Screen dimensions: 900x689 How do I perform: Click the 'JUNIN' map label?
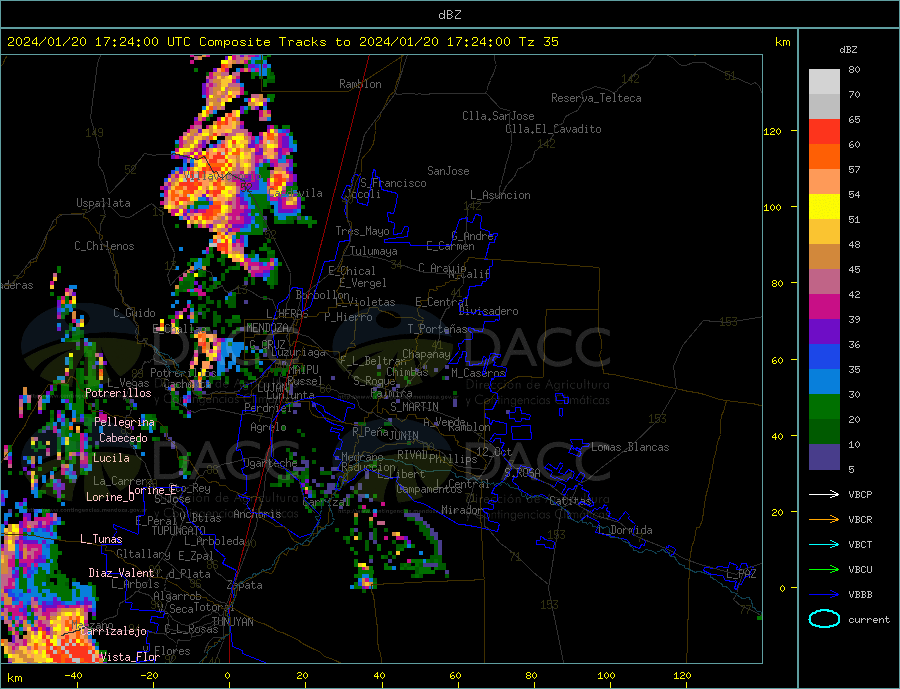[x=404, y=436]
